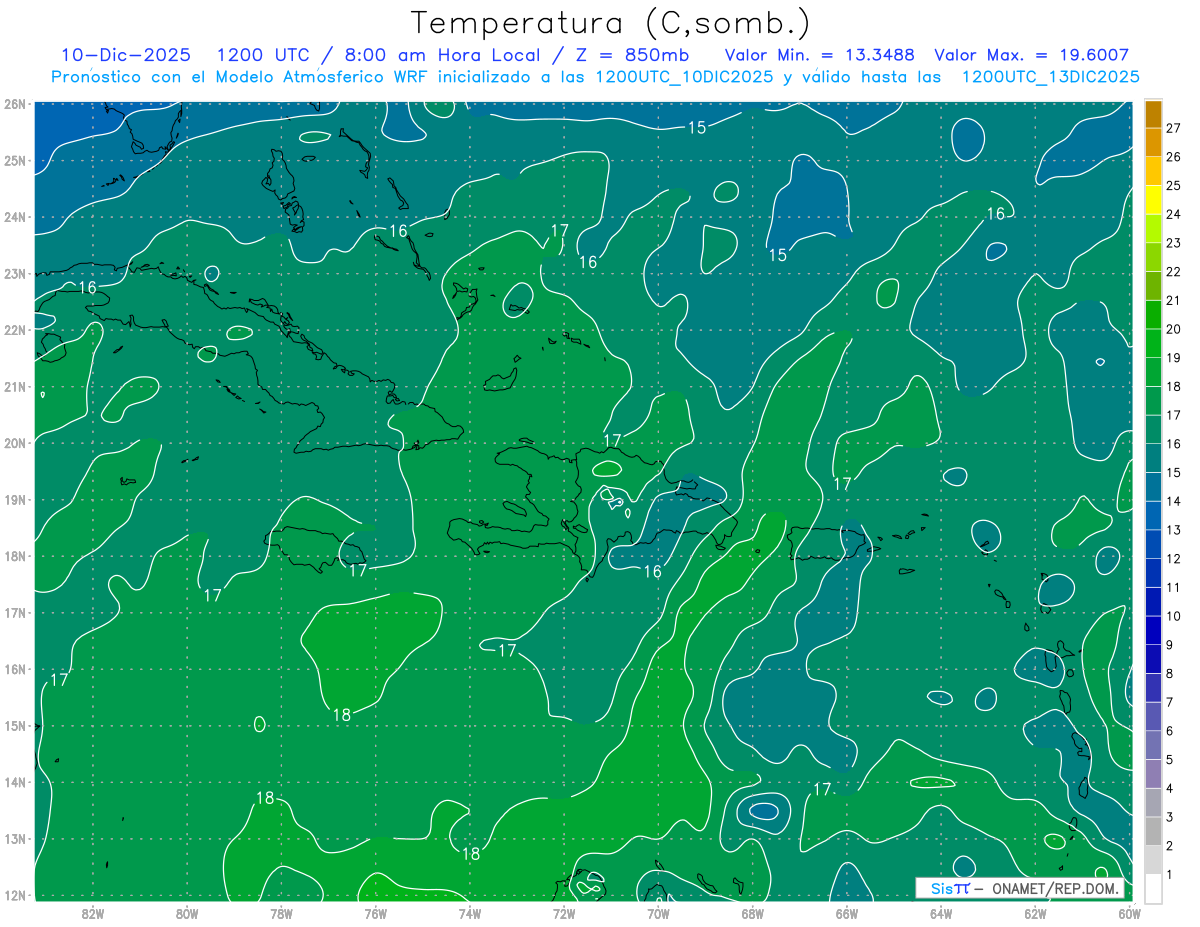Screen dimensions: 1200x927
Task: Click latitude axis label "21N"
Action: point(15,386)
